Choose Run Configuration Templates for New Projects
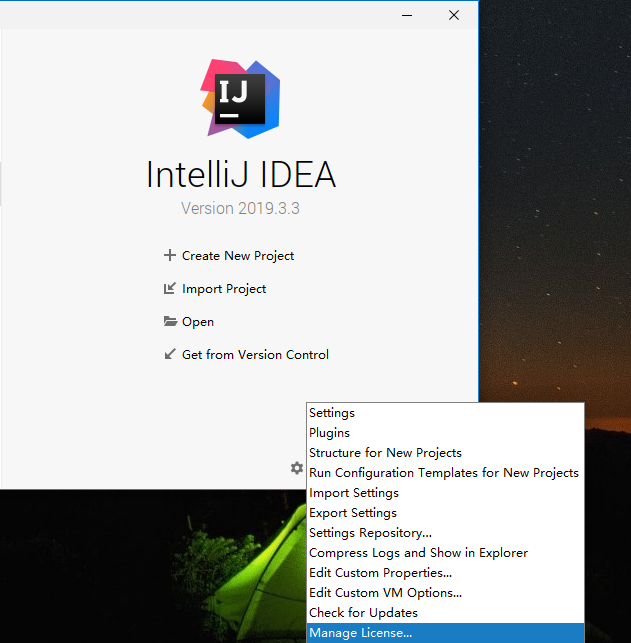Screen dimensions: 631x643 (x=445, y=473)
